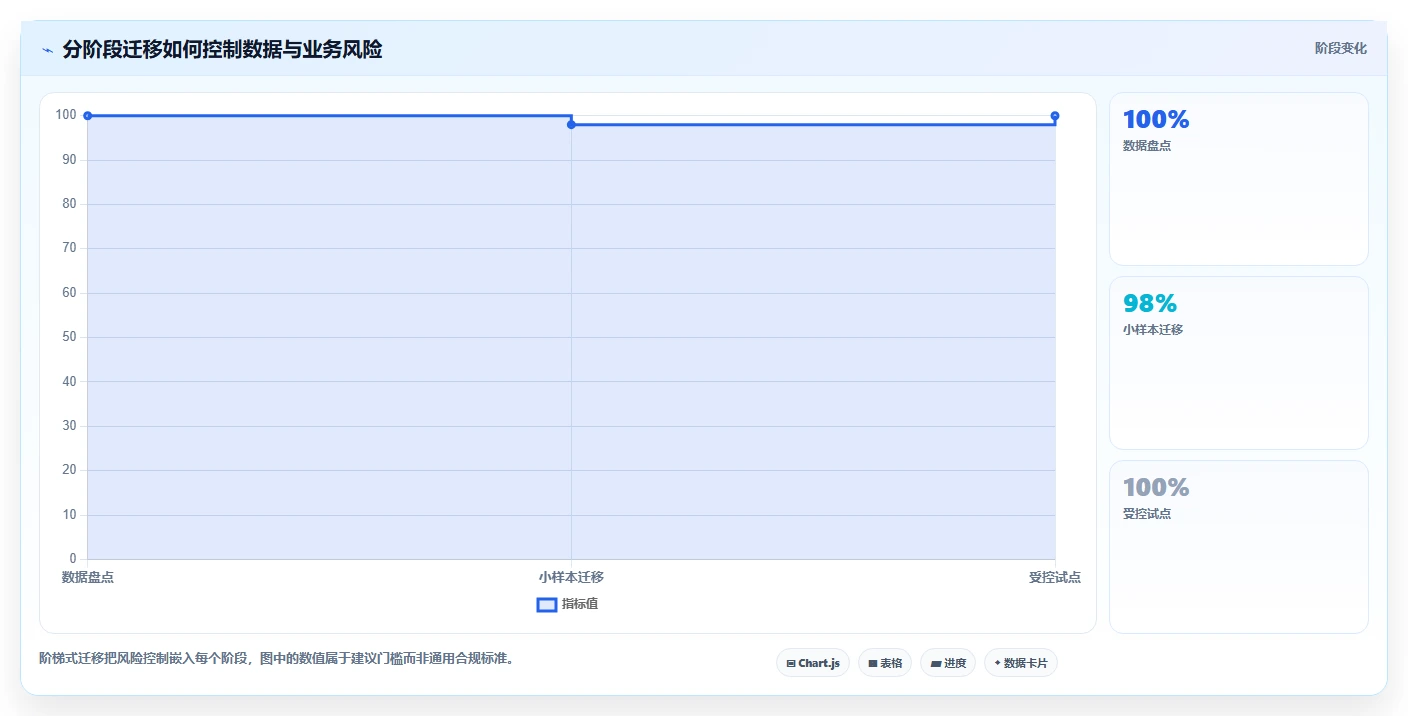
Task: Switch to the 进度 chip
Action: (x=948, y=663)
